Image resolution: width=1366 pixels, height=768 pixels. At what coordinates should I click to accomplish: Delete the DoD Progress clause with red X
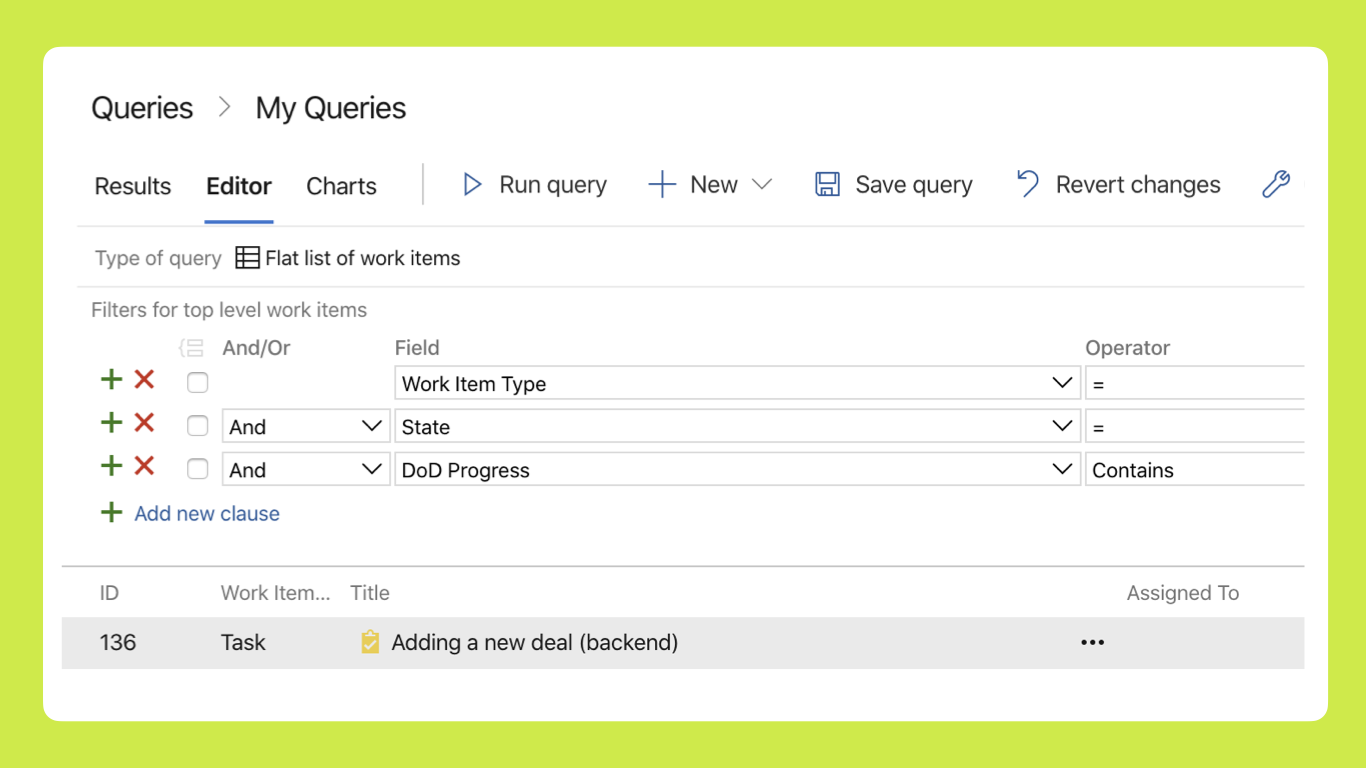143,465
